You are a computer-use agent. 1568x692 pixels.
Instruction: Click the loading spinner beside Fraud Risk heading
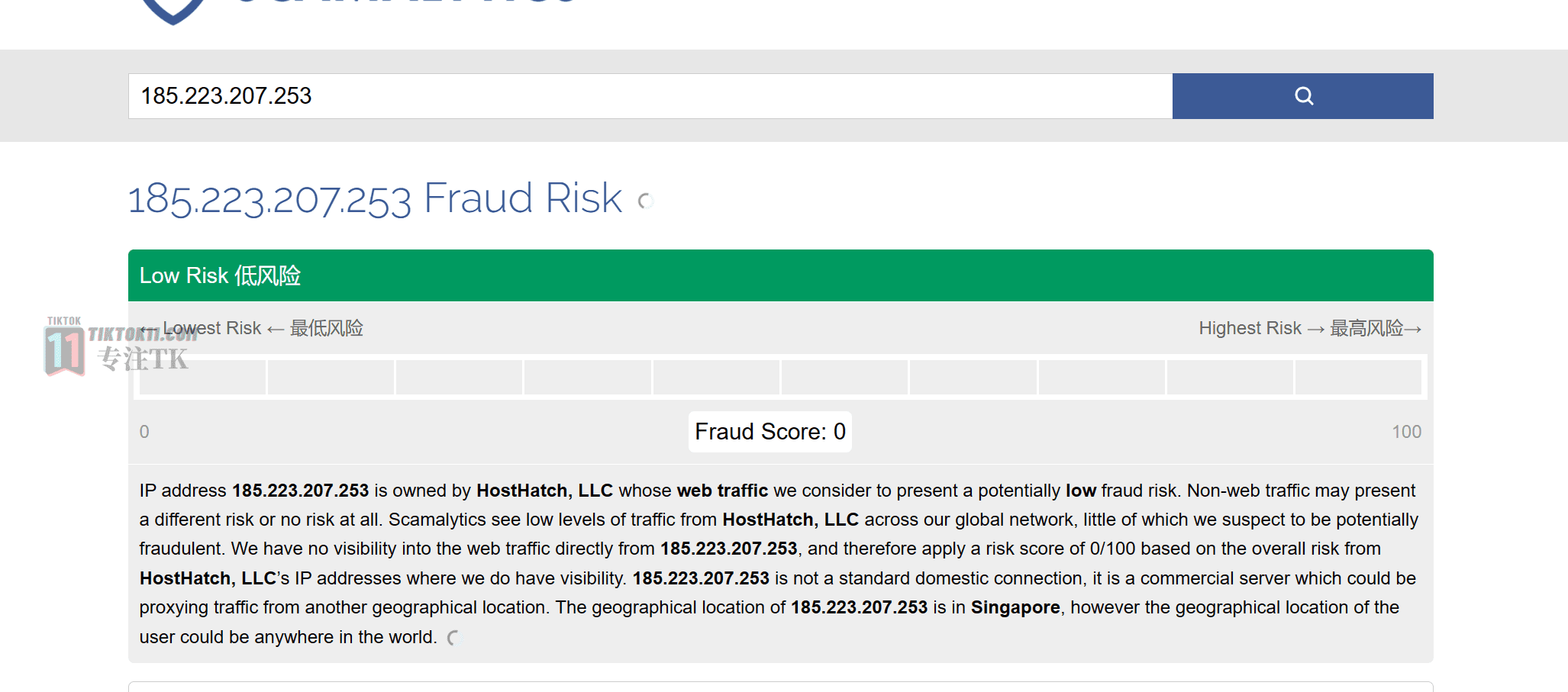tap(646, 201)
